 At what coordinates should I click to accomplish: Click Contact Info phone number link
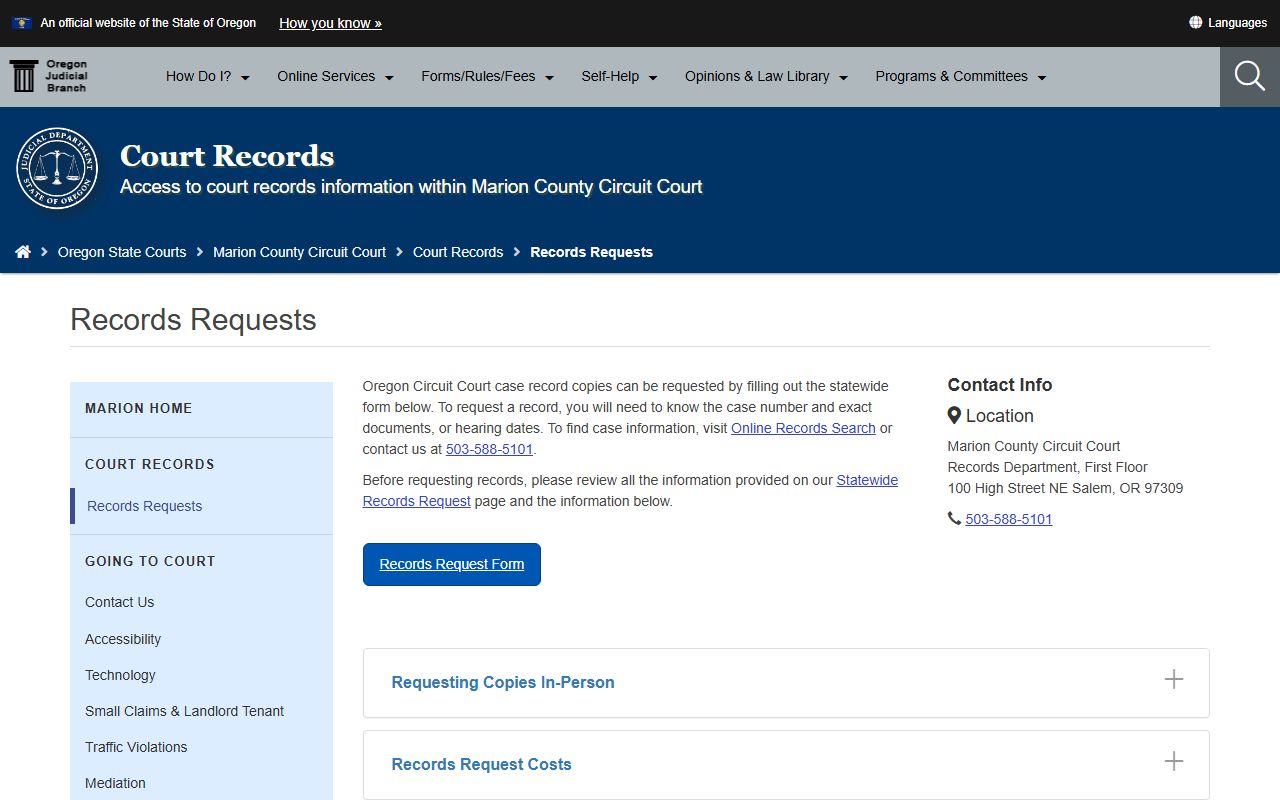point(1009,519)
